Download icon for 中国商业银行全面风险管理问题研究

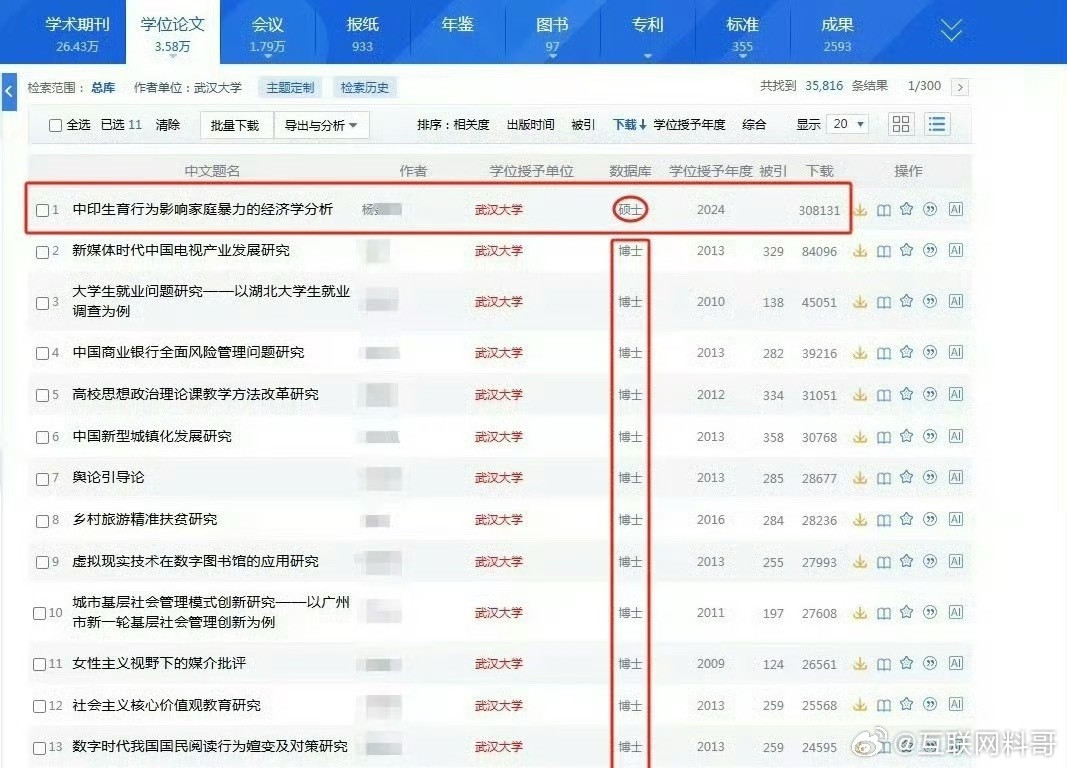tap(860, 353)
